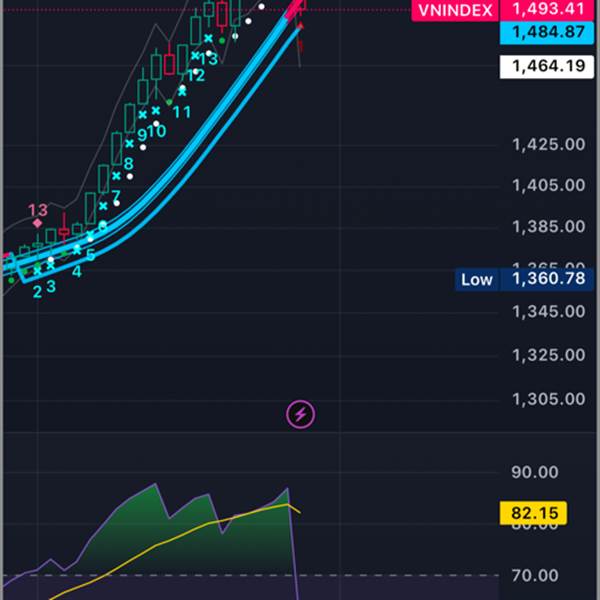600x600 pixels.
Task: Click the 90.00 indicator axis label
Action: (535, 473)
